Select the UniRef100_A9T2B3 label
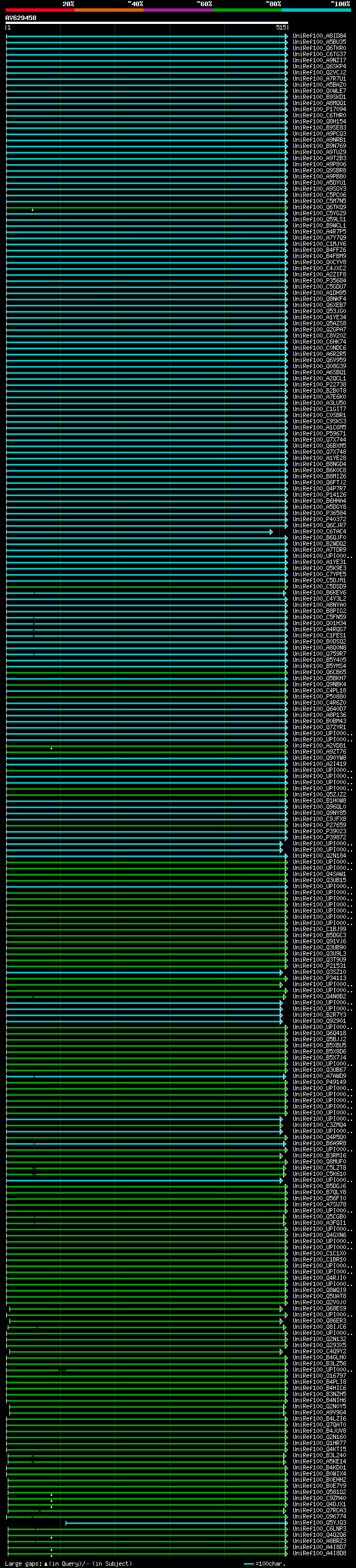 pyautogui.click(x=319, y=159)
